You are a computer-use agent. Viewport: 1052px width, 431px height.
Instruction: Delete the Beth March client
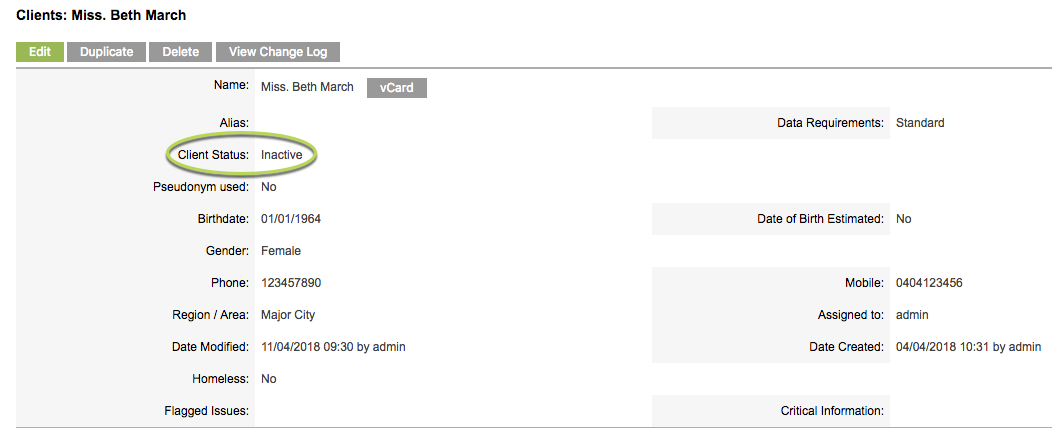(x=180, y=52)
